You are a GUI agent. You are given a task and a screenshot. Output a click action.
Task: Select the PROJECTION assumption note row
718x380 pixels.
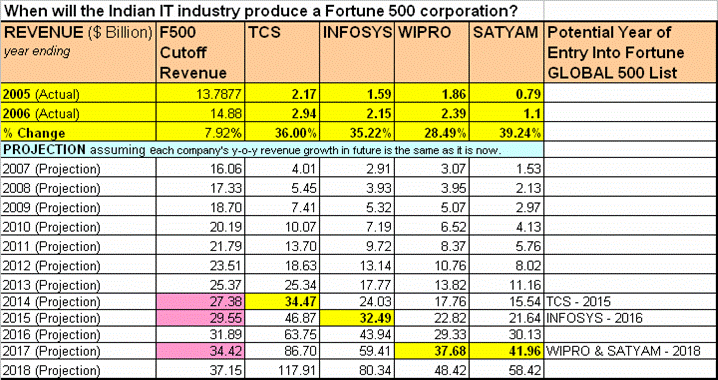(272, 150)
